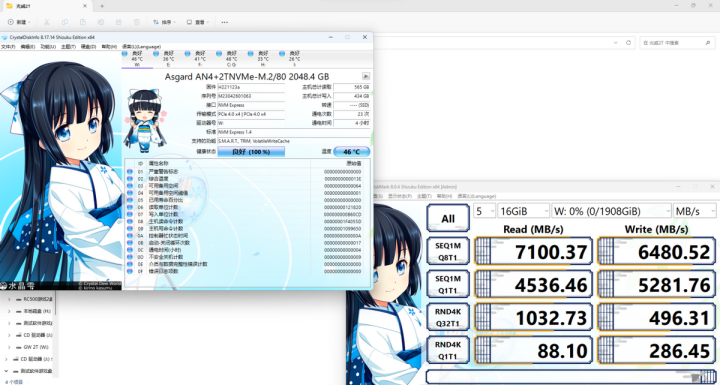Click the Paste icon in Explorer toolbar
Image resolution: width=720 pixels, height=385 pixels.
point(83,22)
